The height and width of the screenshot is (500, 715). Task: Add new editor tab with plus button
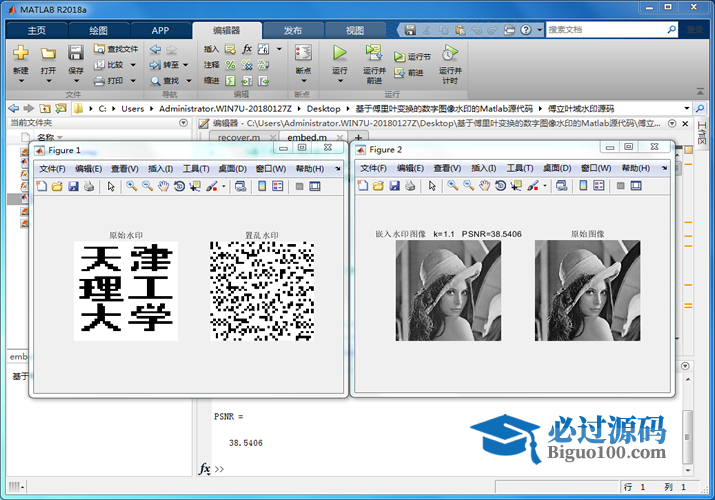358,137
